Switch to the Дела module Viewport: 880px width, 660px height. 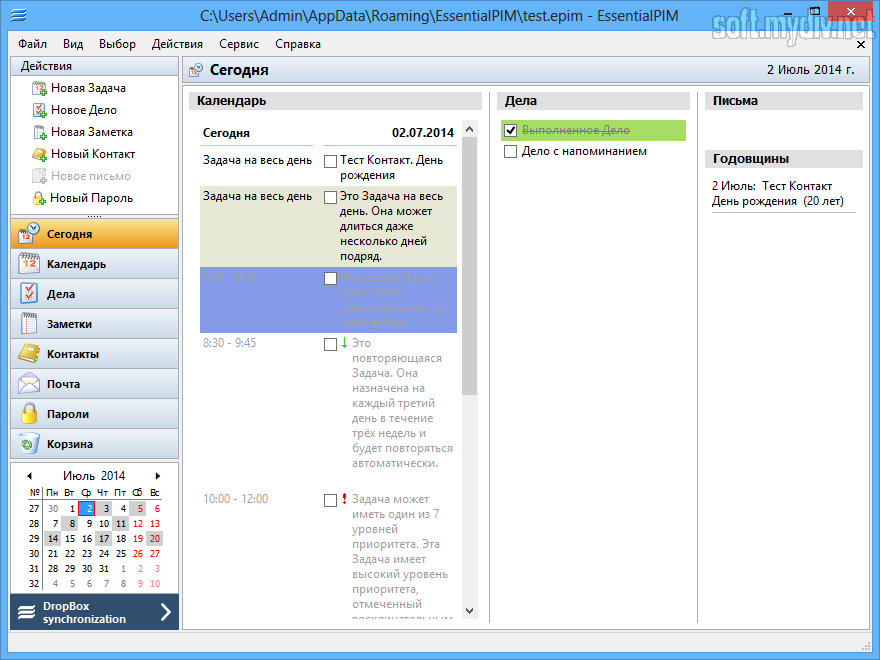pos(94,294)
